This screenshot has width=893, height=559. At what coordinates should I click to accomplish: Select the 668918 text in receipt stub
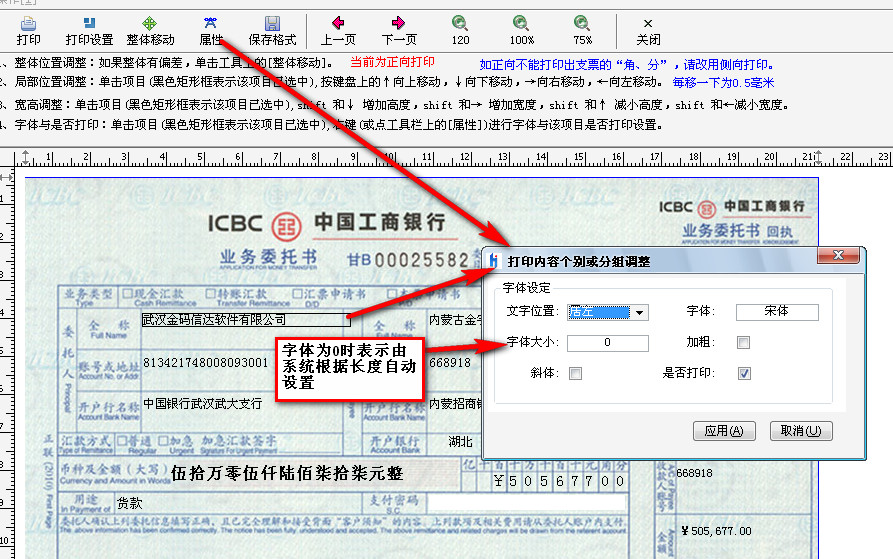pyautogui.click(x=694, y=473)
